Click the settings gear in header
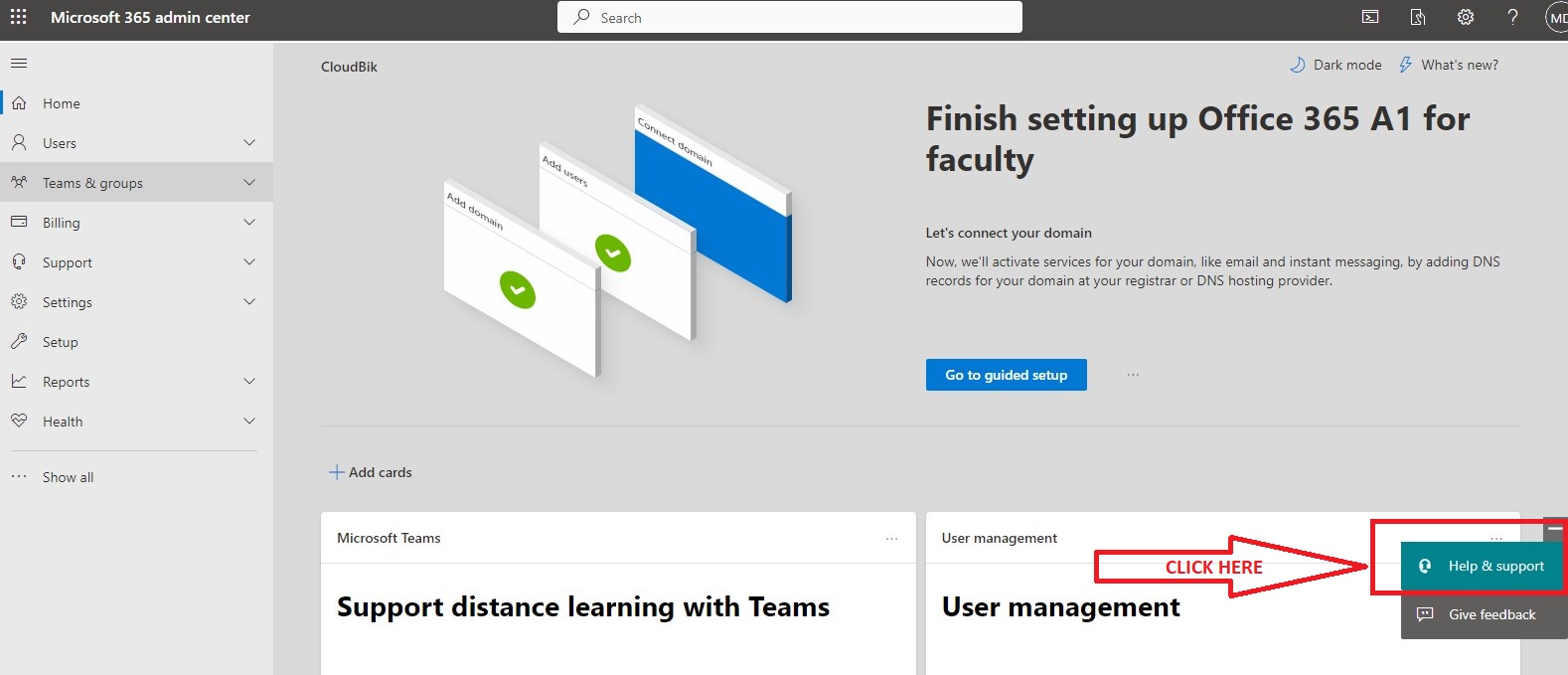The image size is (1568, 675). point(1465,17)
